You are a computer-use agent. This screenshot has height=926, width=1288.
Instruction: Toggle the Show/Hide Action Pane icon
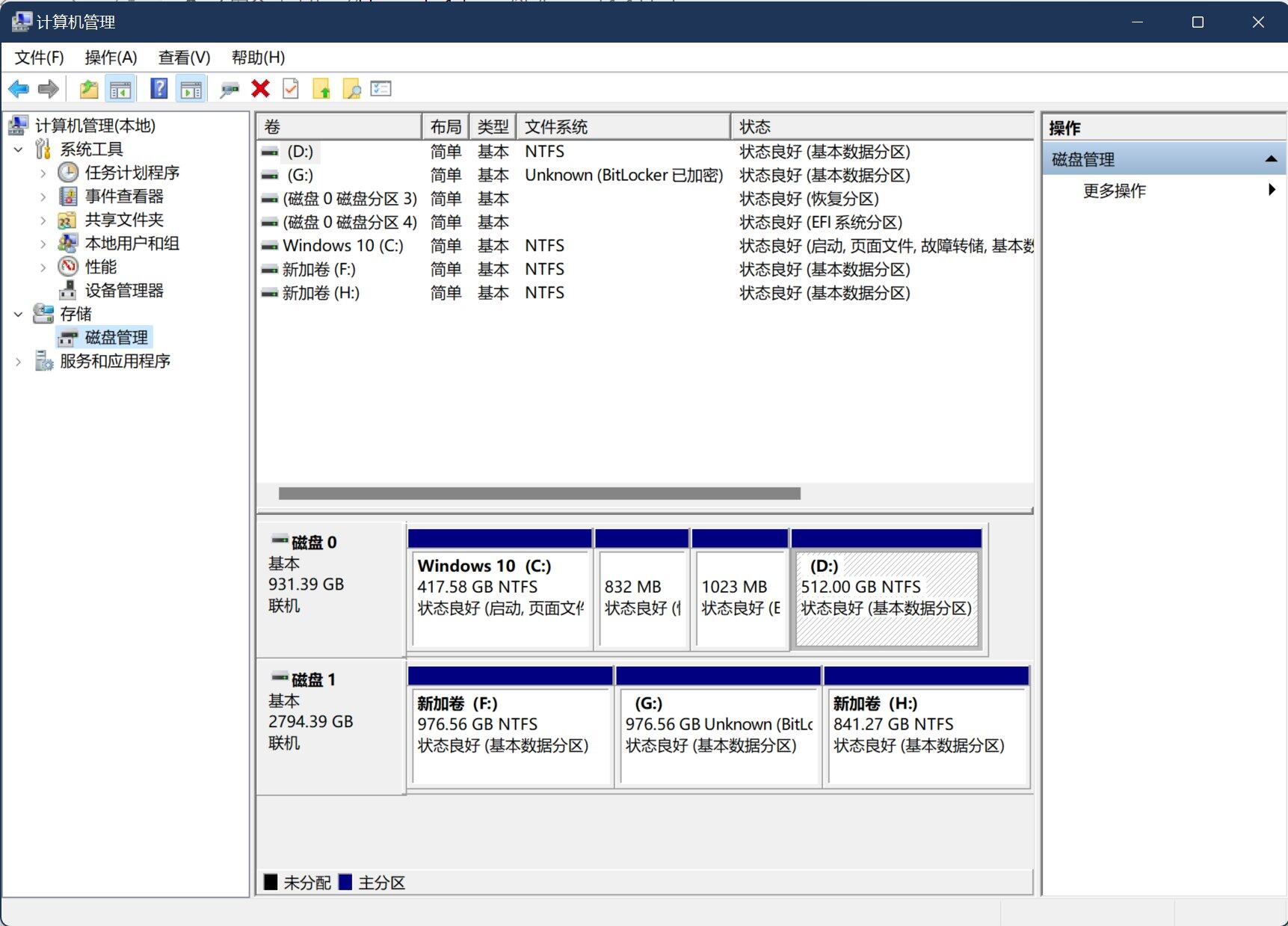(x=191, y=90)
